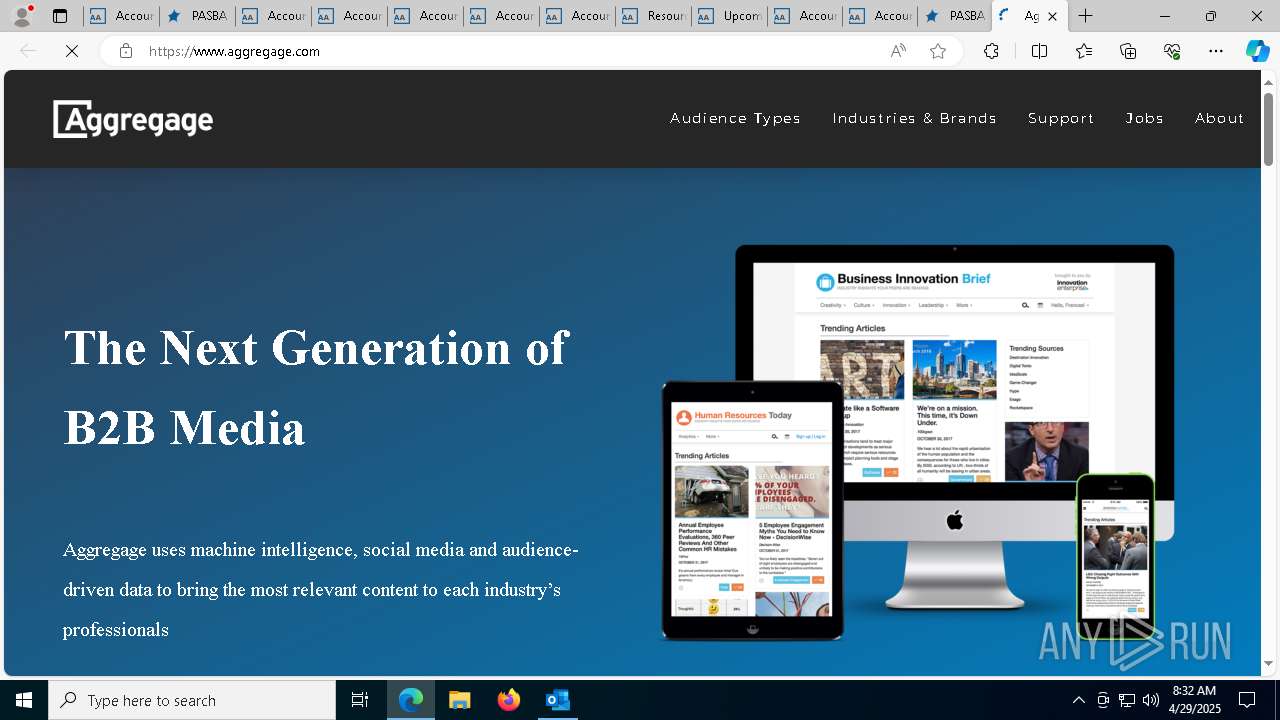Open the Extensions puzzle icon

[991, 51]
